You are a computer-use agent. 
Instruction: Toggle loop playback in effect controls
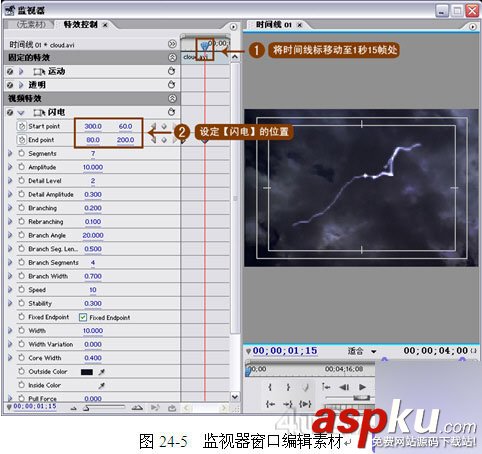172,408
